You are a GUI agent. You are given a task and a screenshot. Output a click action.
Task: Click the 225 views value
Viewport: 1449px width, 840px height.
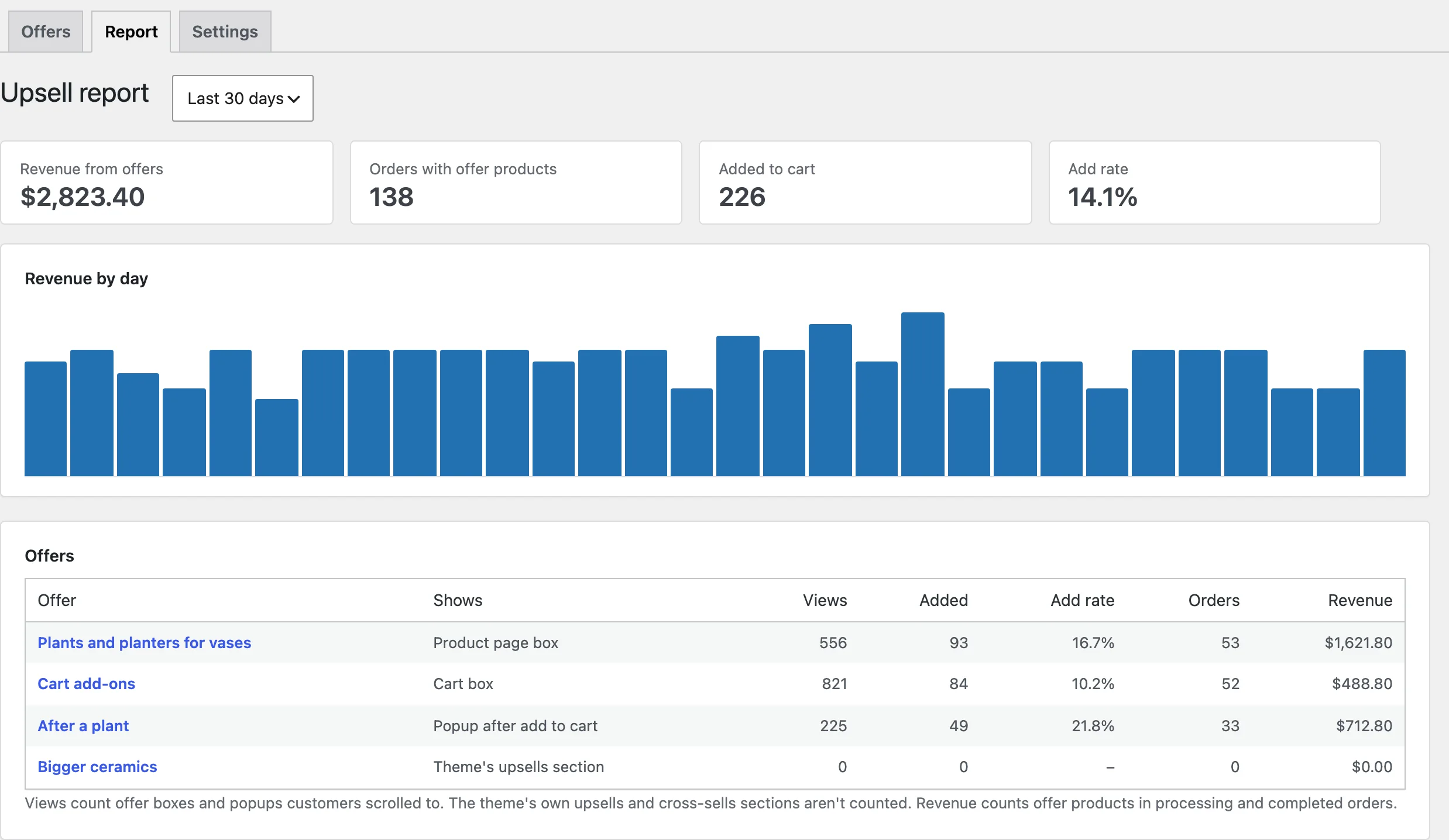(833, 725)
